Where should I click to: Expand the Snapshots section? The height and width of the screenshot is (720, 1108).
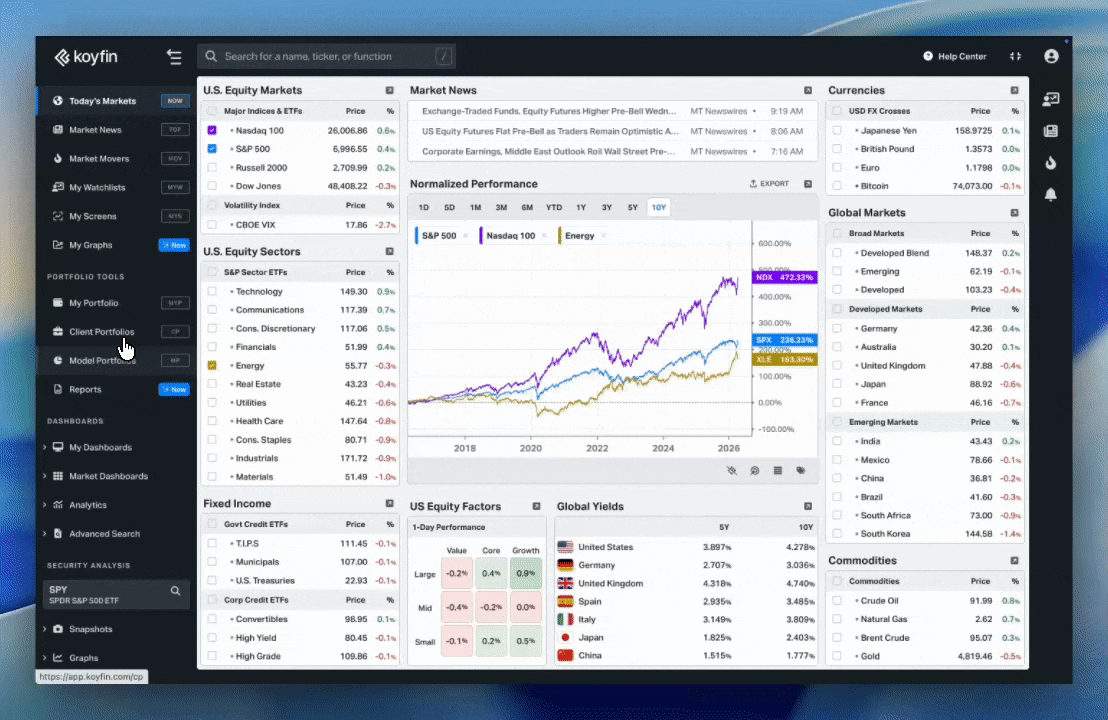[45, 629]
